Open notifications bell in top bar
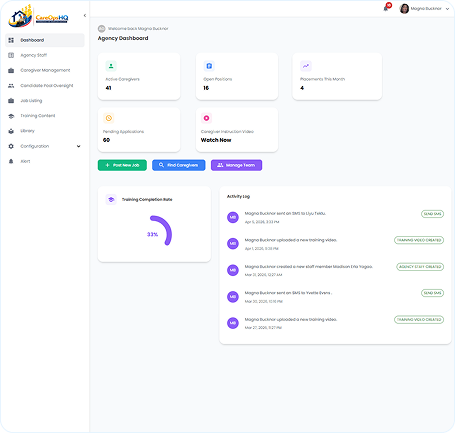This screenshot has width=455, height=433. 387,8
